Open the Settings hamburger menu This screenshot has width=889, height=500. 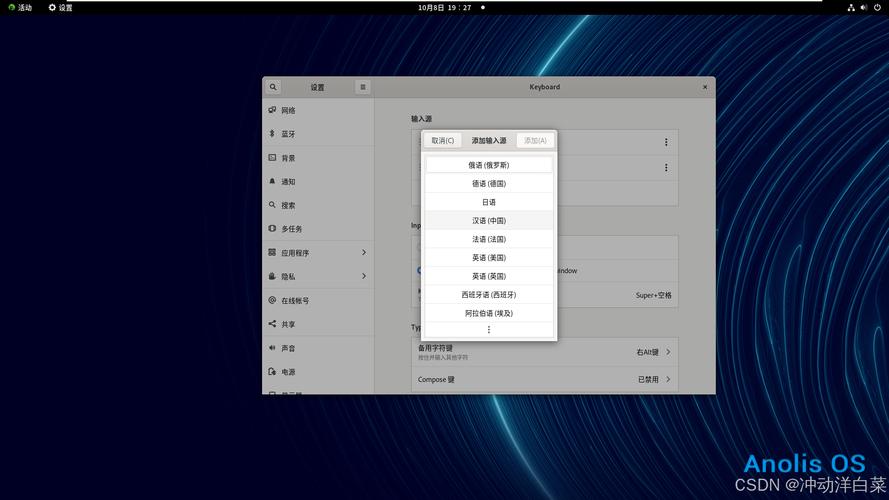[x=363, y=87]
